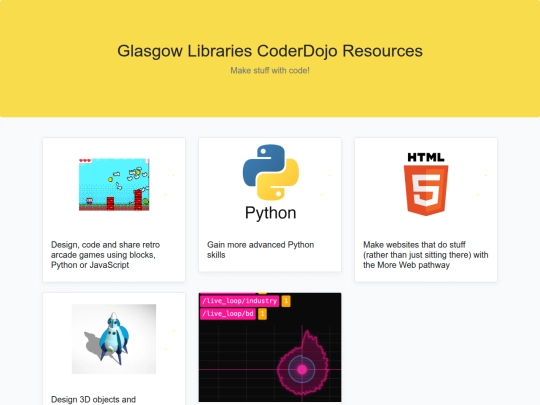Click the pink /live_loop/industry label

(239, 301)
